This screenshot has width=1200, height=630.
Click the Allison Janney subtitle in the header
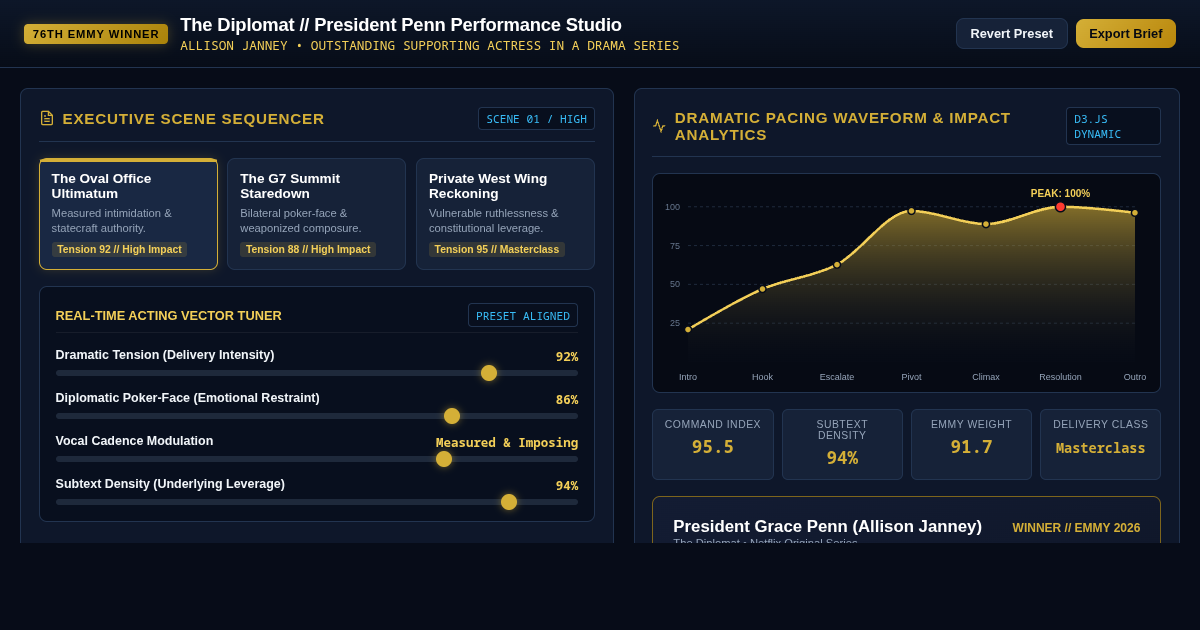pyautogui.click(x=430, y=46)
